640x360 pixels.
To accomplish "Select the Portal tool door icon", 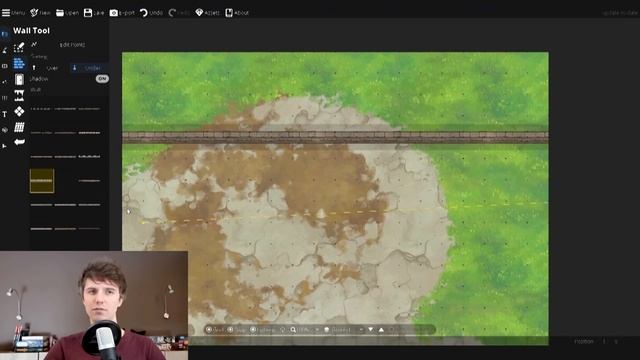I will click(19, 80).
